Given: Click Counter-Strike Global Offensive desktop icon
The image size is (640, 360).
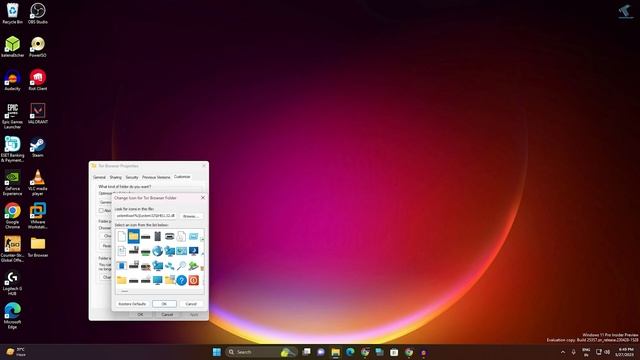Looking at the screenshot, I should pyautogui.click(x=12, y=249).
